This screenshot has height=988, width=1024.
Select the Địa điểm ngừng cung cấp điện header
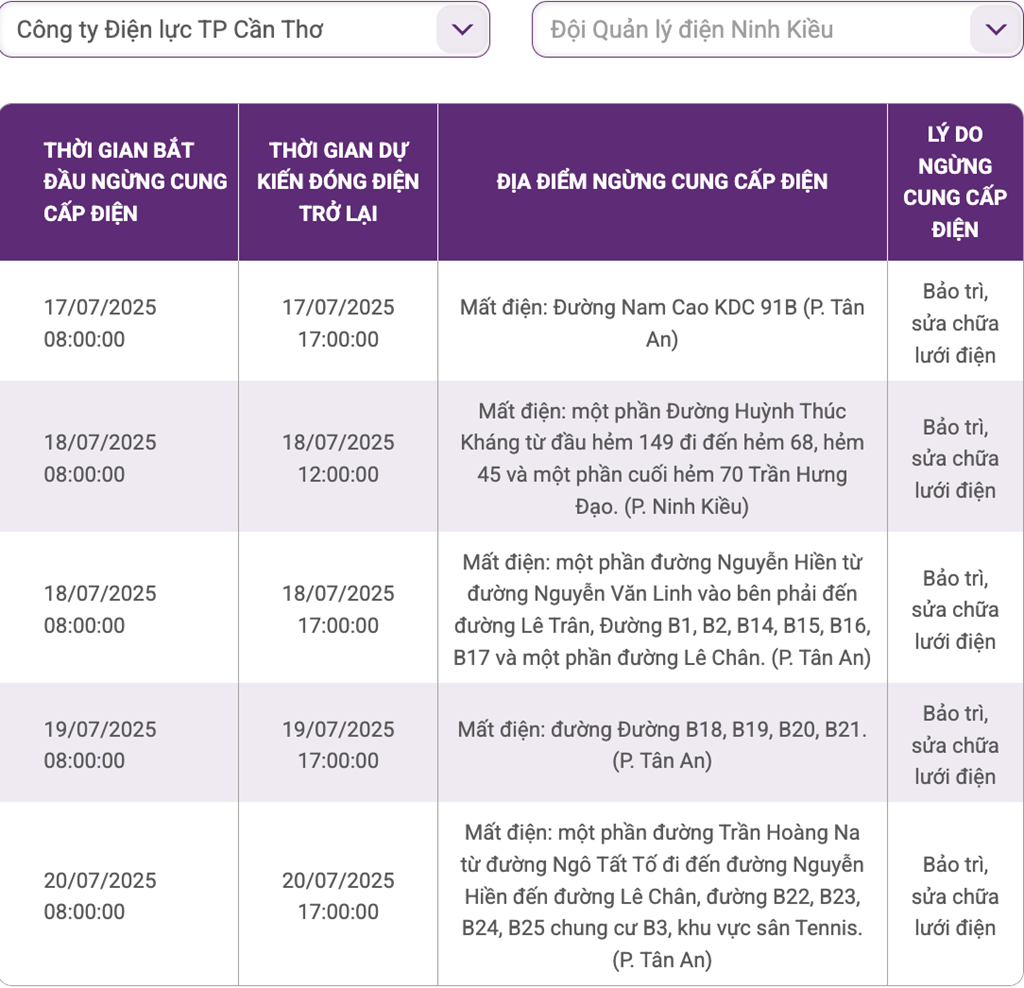click(662, 182)
